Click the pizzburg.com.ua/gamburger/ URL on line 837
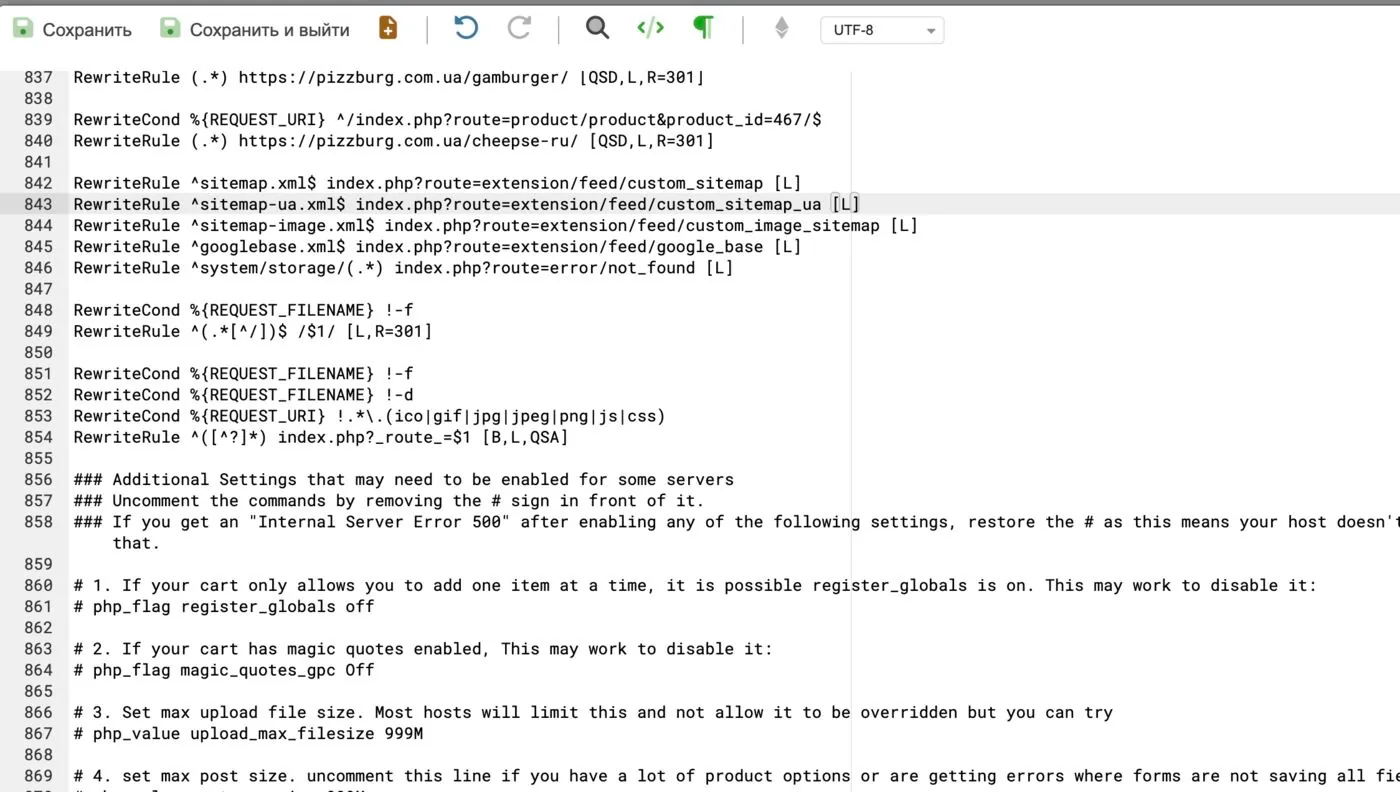Image resolution: width=1400 pixels, height=792 pixels. pos(404,77)
